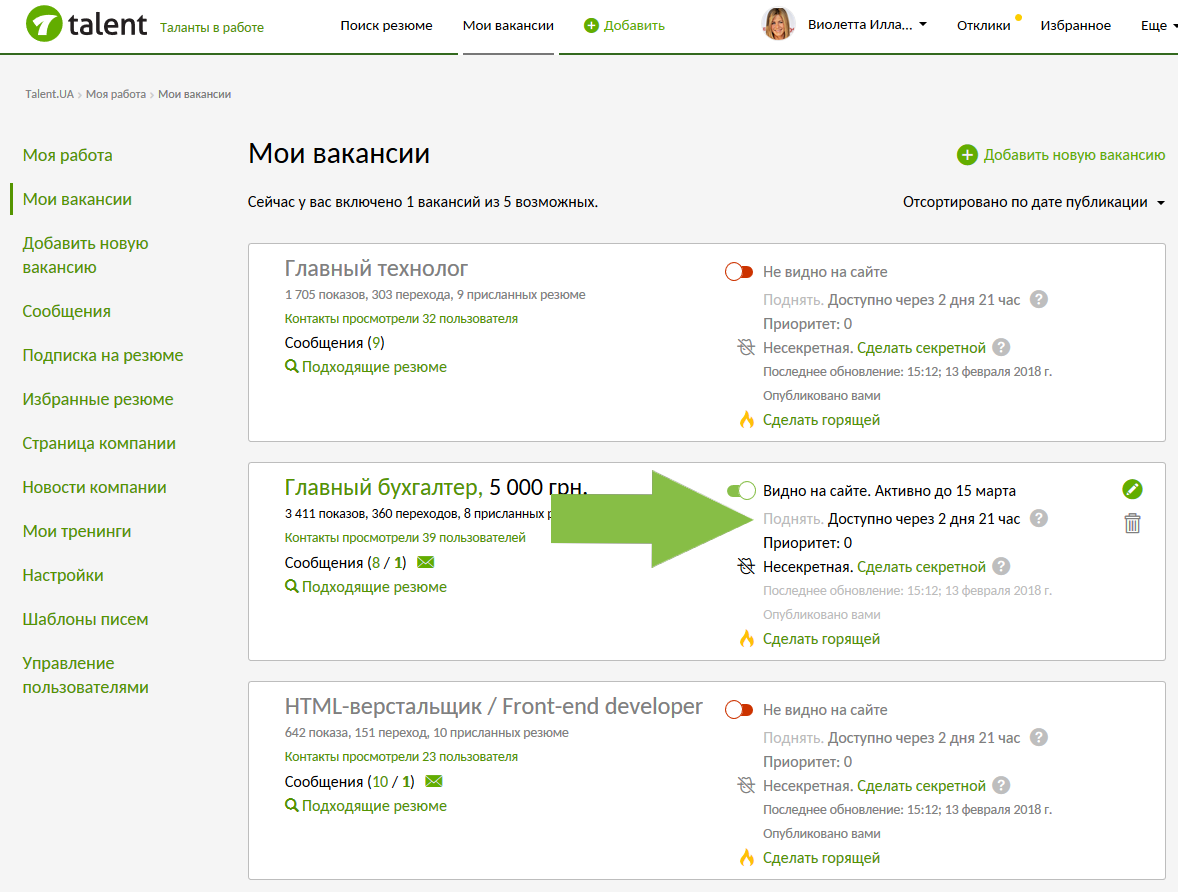Viewport: 1178px width, 892px height.
Task: Expand the Виолетта Илла... user dropdown
Action: (867, 25)
